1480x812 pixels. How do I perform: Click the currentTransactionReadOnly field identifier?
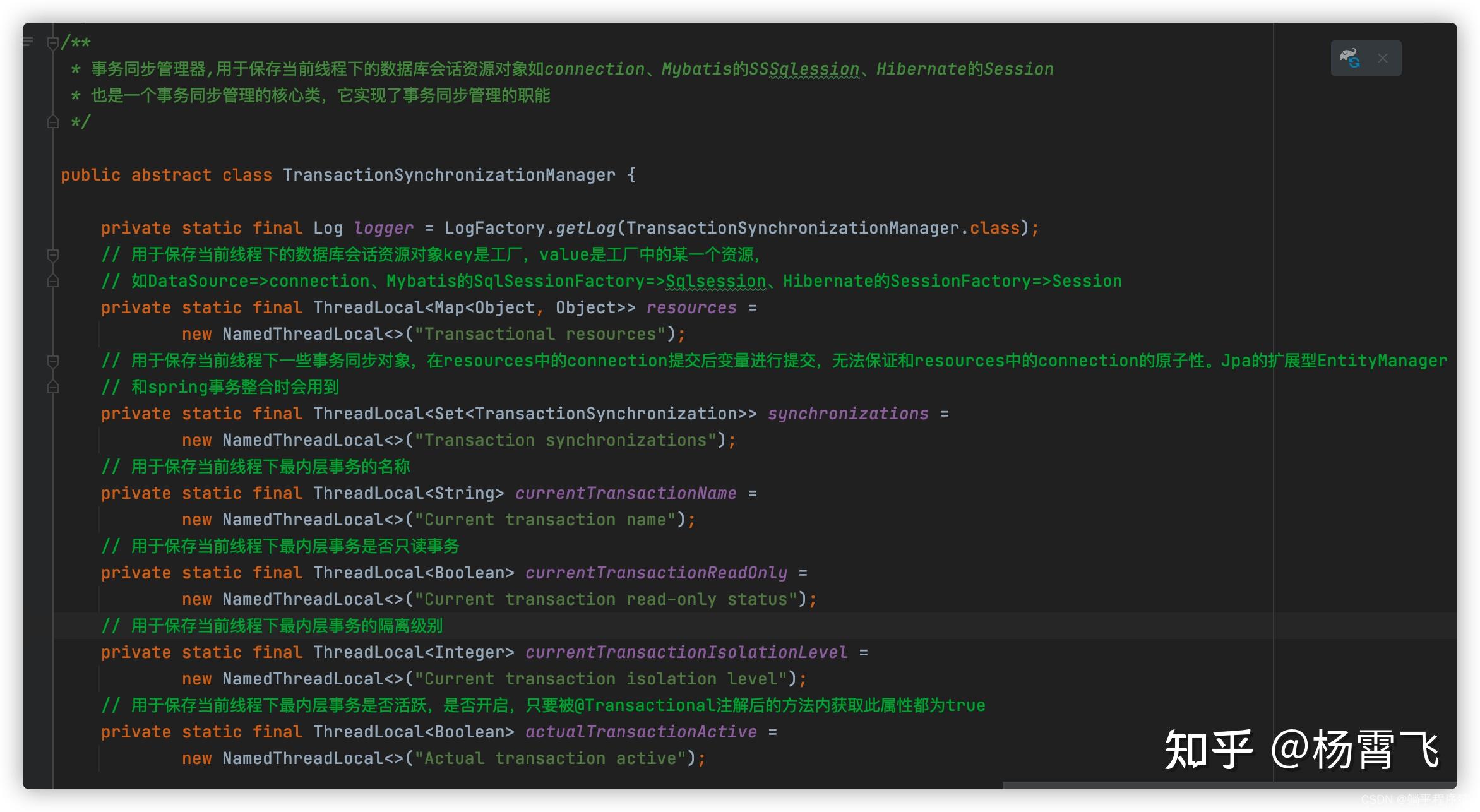[x=655, y=573]
